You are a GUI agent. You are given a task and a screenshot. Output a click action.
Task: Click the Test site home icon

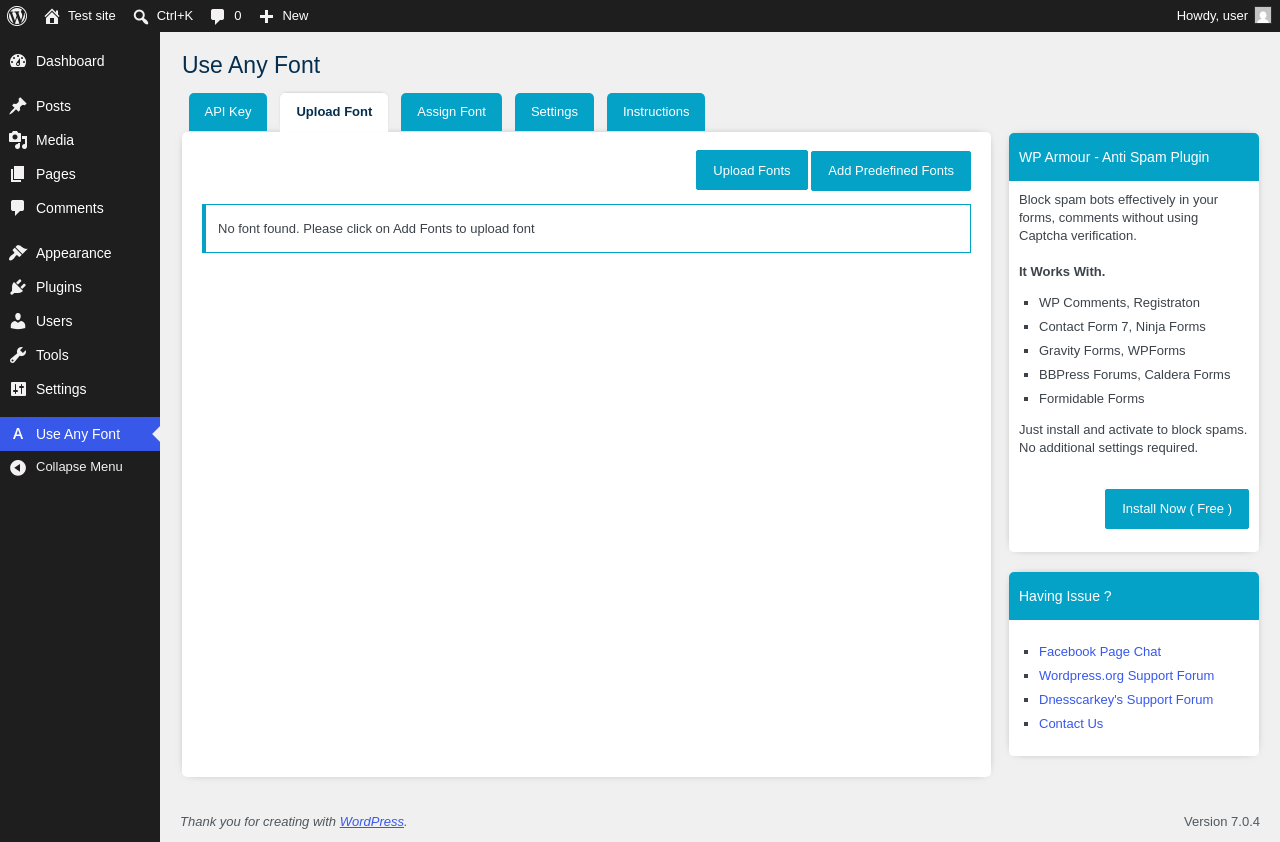[52, 16]
